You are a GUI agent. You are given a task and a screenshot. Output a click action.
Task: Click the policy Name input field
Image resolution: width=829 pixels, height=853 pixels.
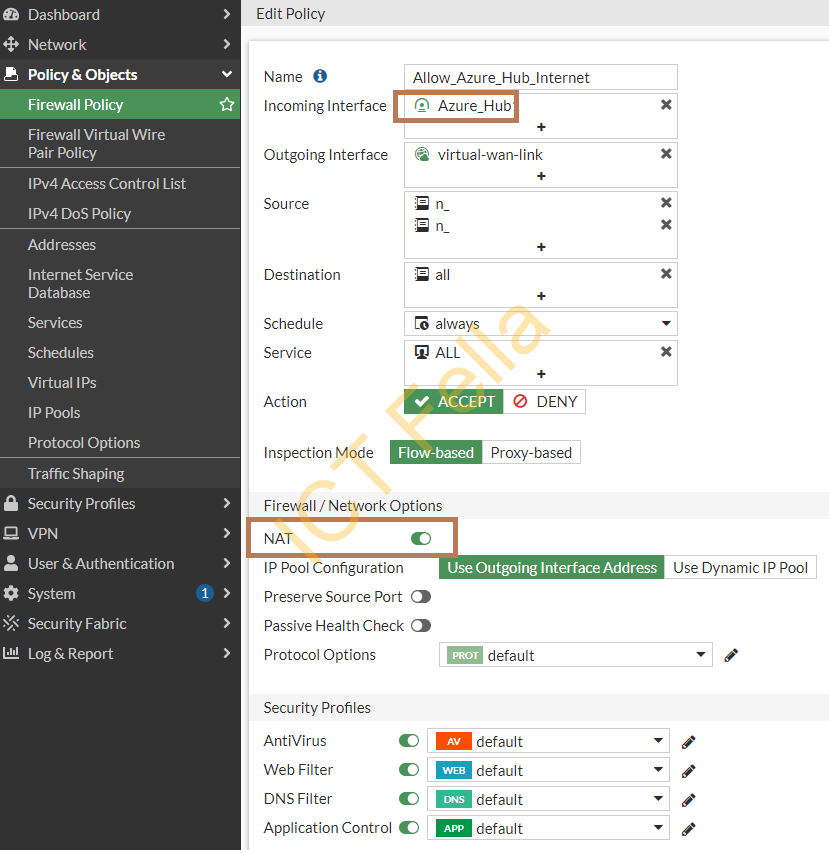pos(541,77)
